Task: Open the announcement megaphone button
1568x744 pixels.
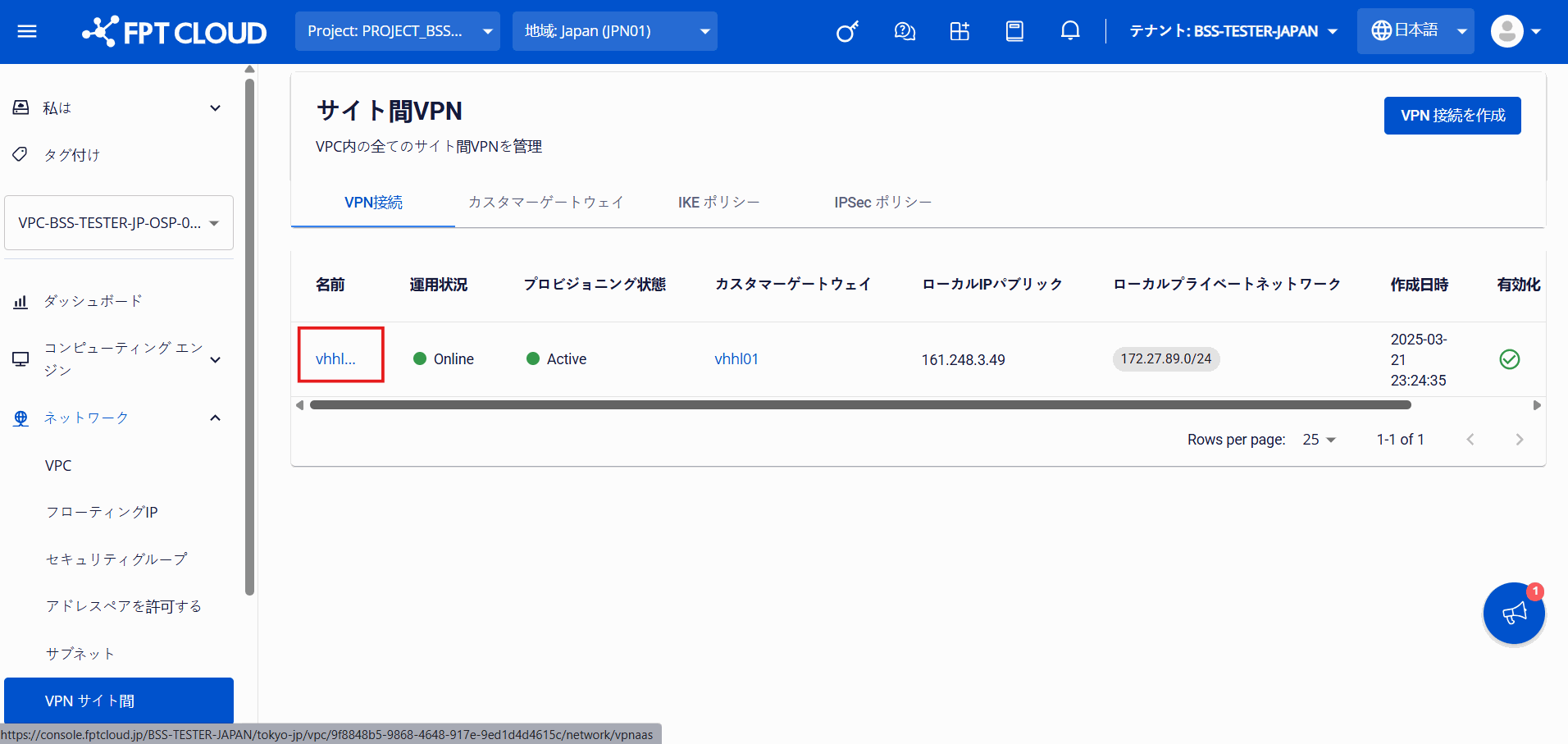Action: (1514, 613)
